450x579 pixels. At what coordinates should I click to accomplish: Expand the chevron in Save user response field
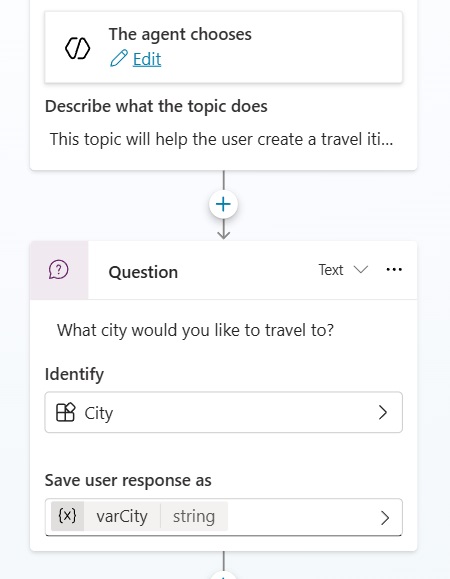tap(385, 518)
